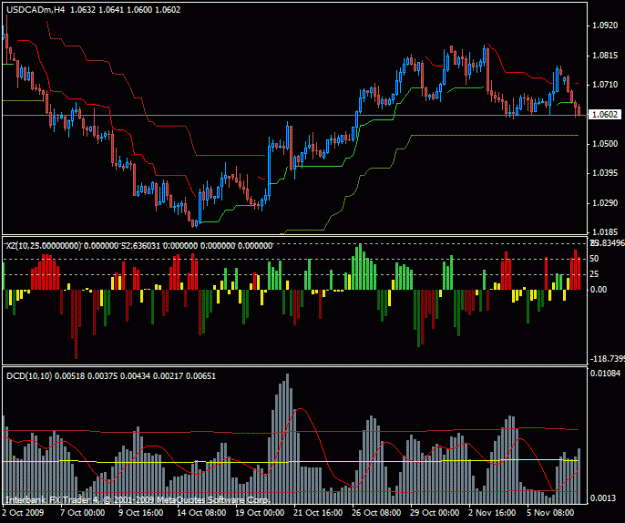Click the 9 Oct 16:00 time label
625x523 pixels.
[141, 513]
